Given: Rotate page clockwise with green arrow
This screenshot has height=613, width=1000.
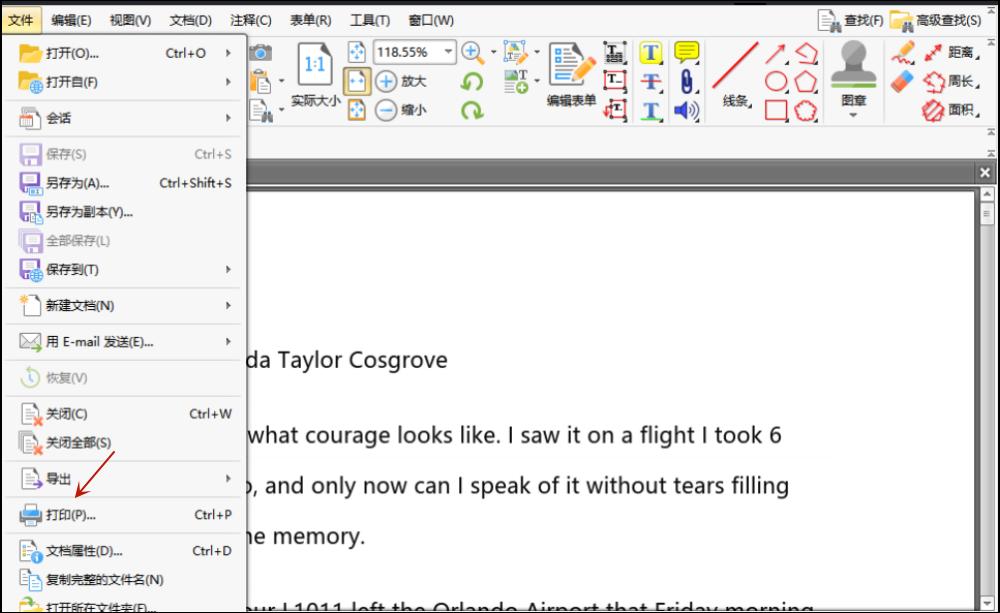Looking at the screenshot, I should click(x=472, y=110).
